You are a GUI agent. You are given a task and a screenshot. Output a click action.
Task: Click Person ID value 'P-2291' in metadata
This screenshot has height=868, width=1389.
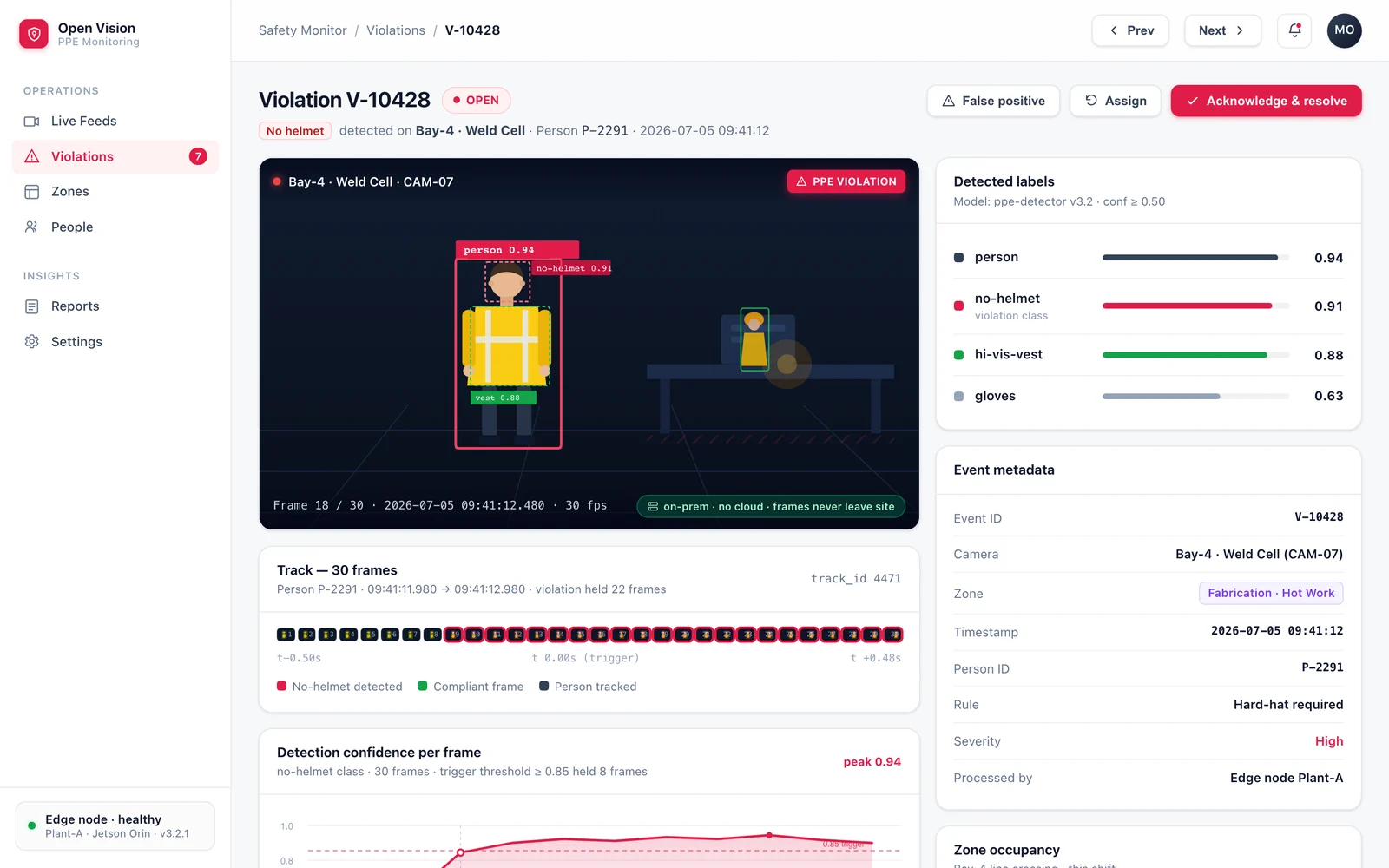pyautogui.click(x=1322, y=667)
